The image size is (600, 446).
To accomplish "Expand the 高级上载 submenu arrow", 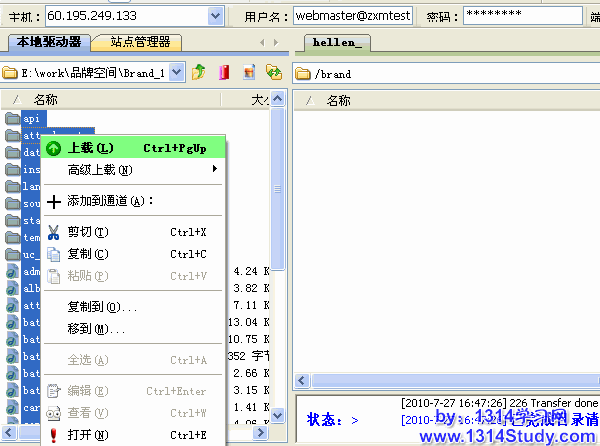I will [214, 170].
